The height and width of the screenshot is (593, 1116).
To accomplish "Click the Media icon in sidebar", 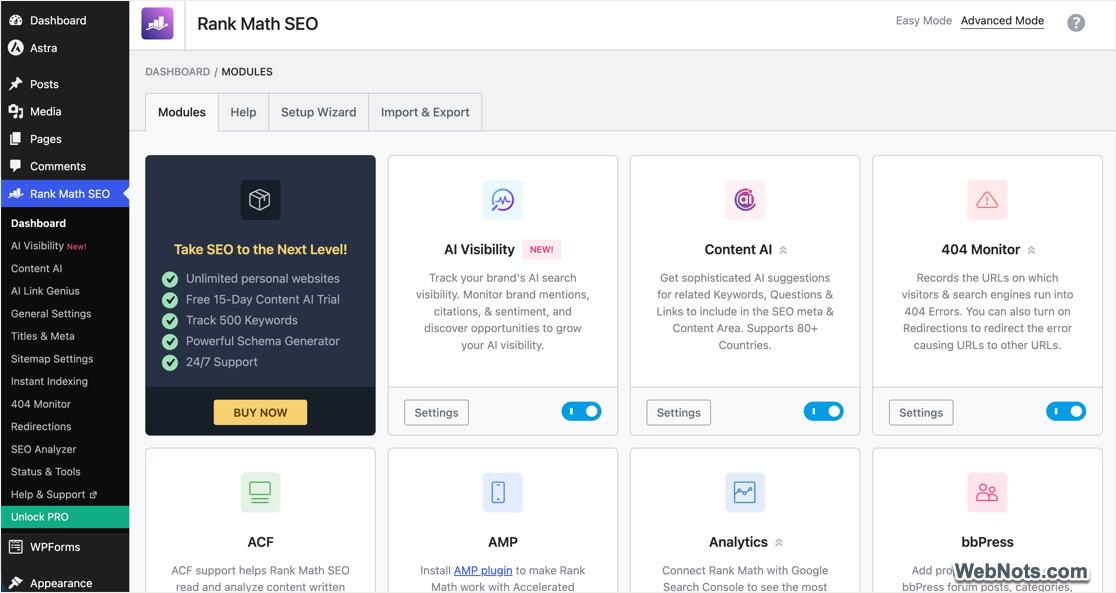I will point(16,111).
